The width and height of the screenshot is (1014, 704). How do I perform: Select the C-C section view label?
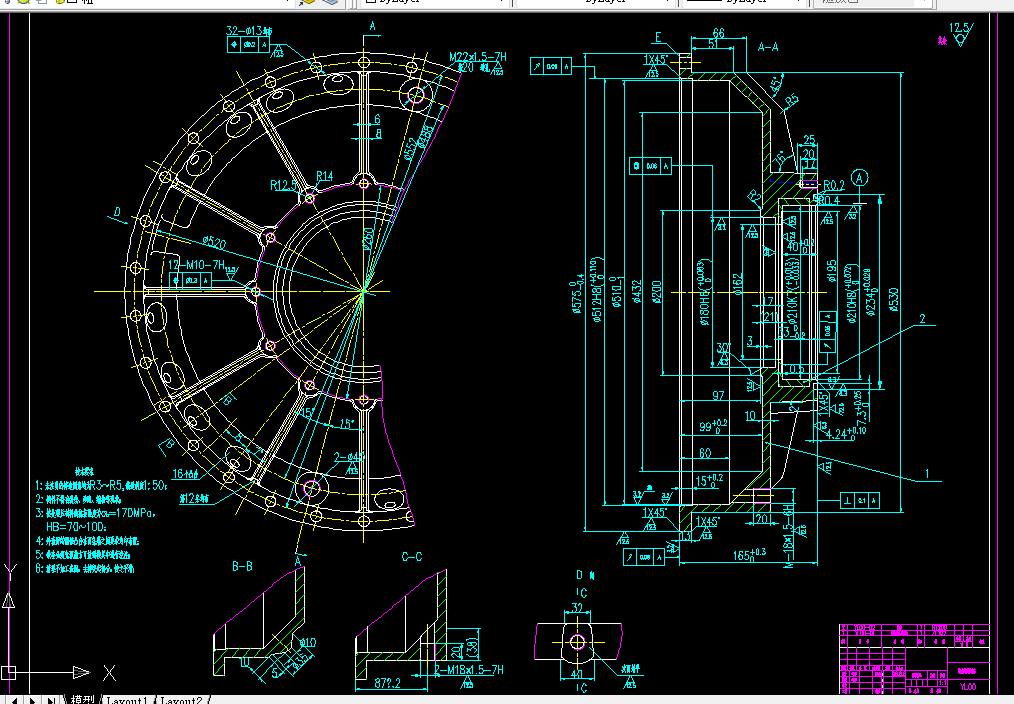click(x=412, y=557)
